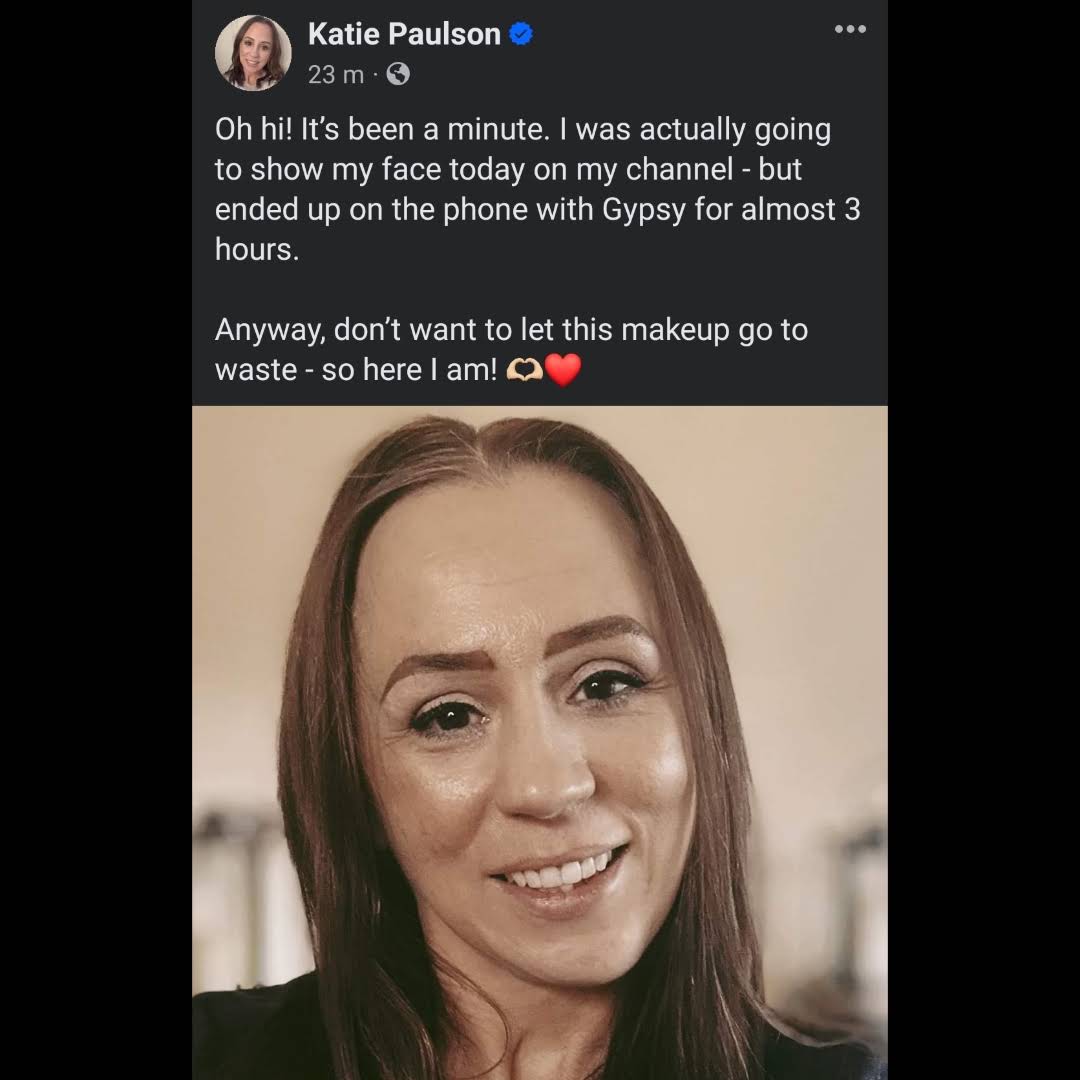The height and width of the screenshot is (1080, 1080).
Task: Click the word minute in first line
Action: coord(499,129)
